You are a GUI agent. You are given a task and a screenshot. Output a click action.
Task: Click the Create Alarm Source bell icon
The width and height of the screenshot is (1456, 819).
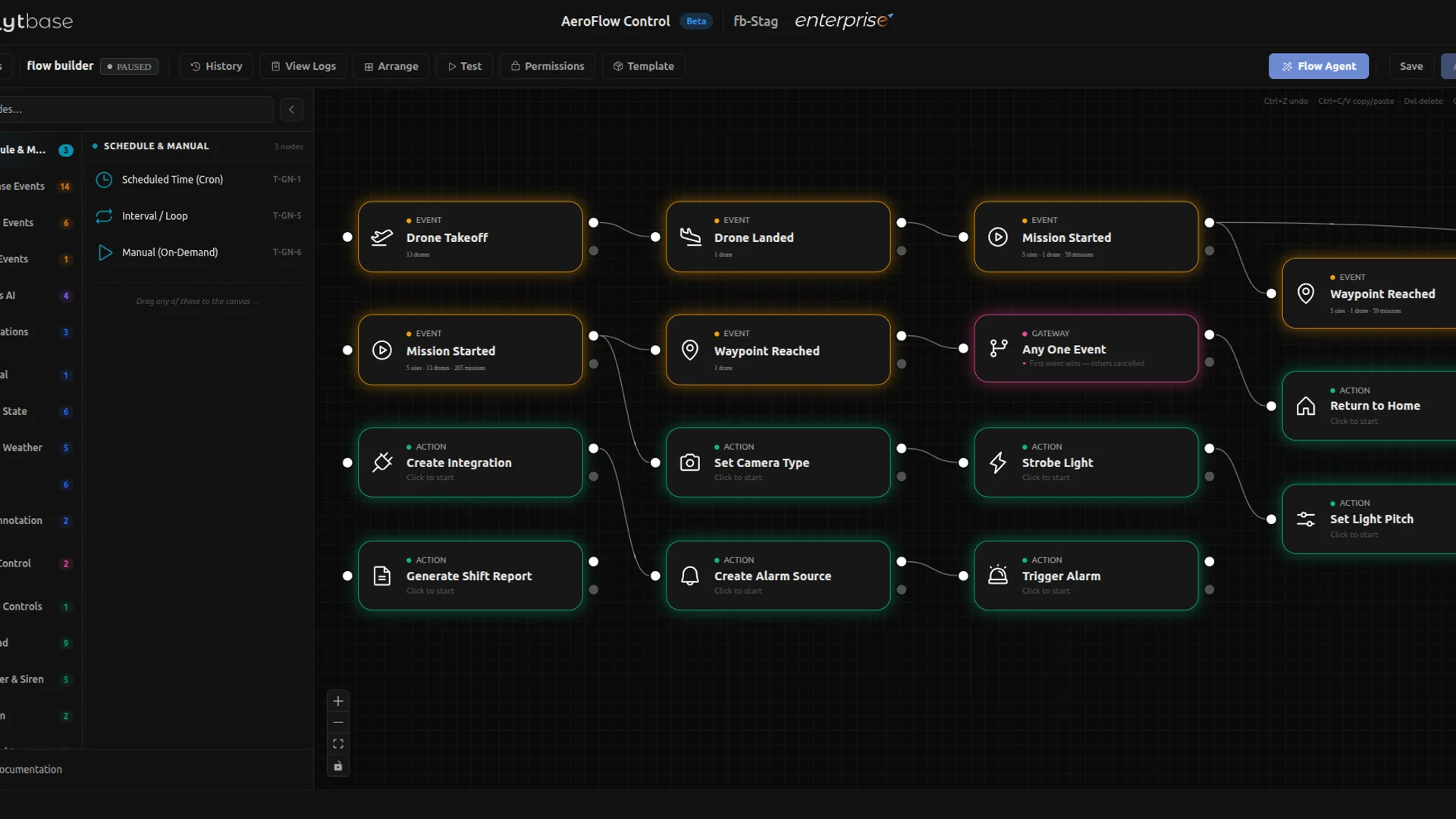click(x=690, y=576)
